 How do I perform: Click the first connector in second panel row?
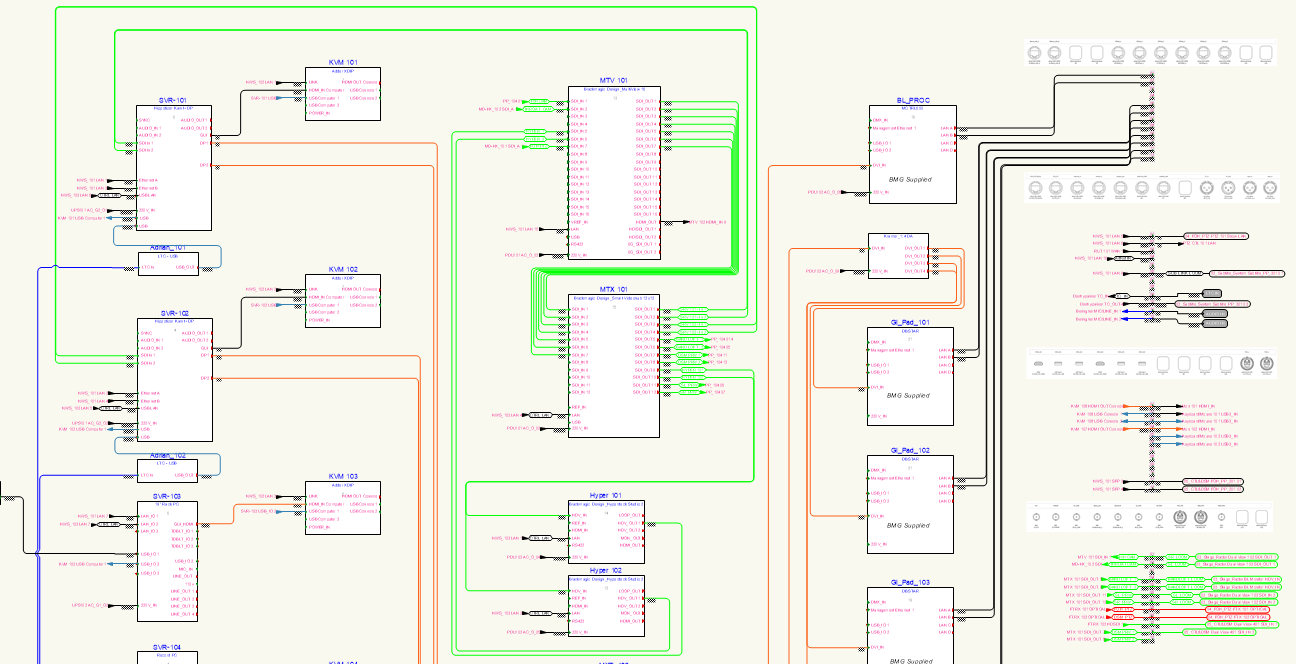(x=1036, y=187)
